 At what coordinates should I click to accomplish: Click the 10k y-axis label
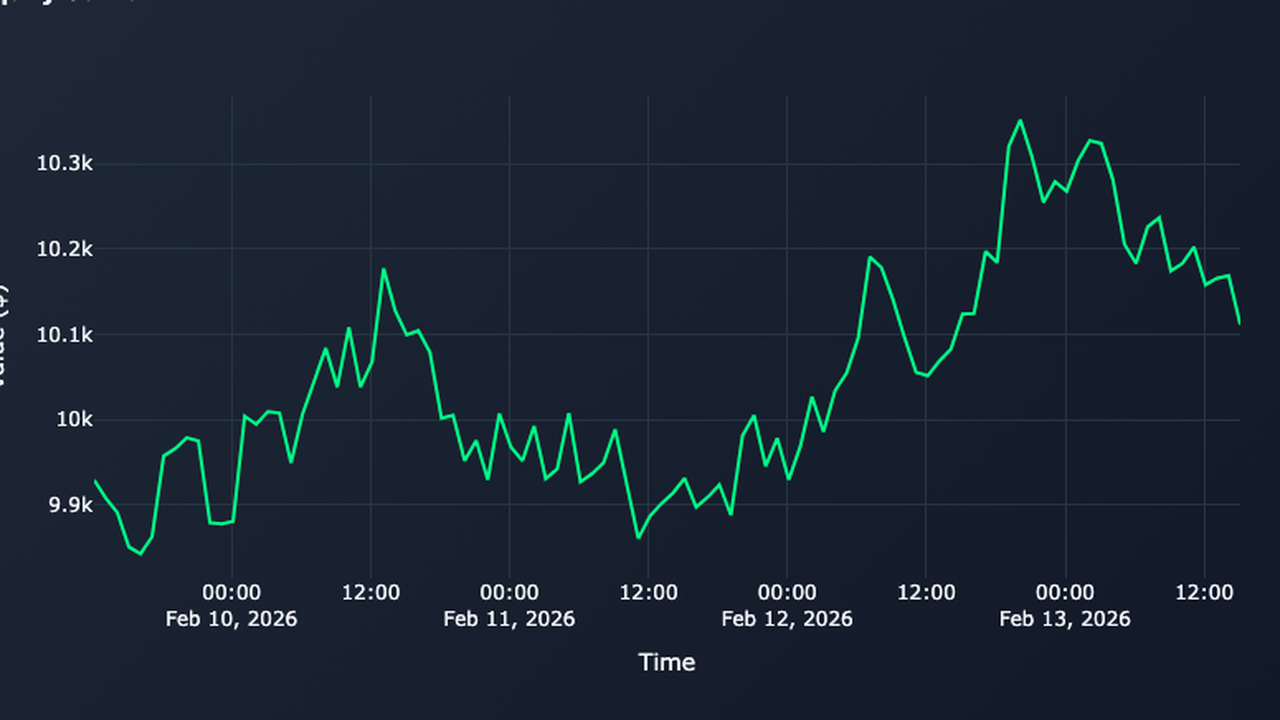(x=74, y=420)
